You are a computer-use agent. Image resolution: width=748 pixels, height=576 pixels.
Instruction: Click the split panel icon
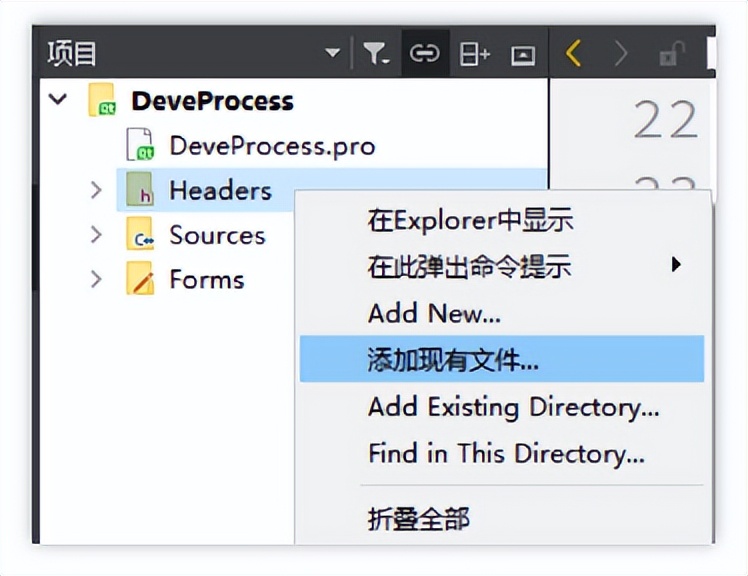pyautogui.click(x=474, y=54)
